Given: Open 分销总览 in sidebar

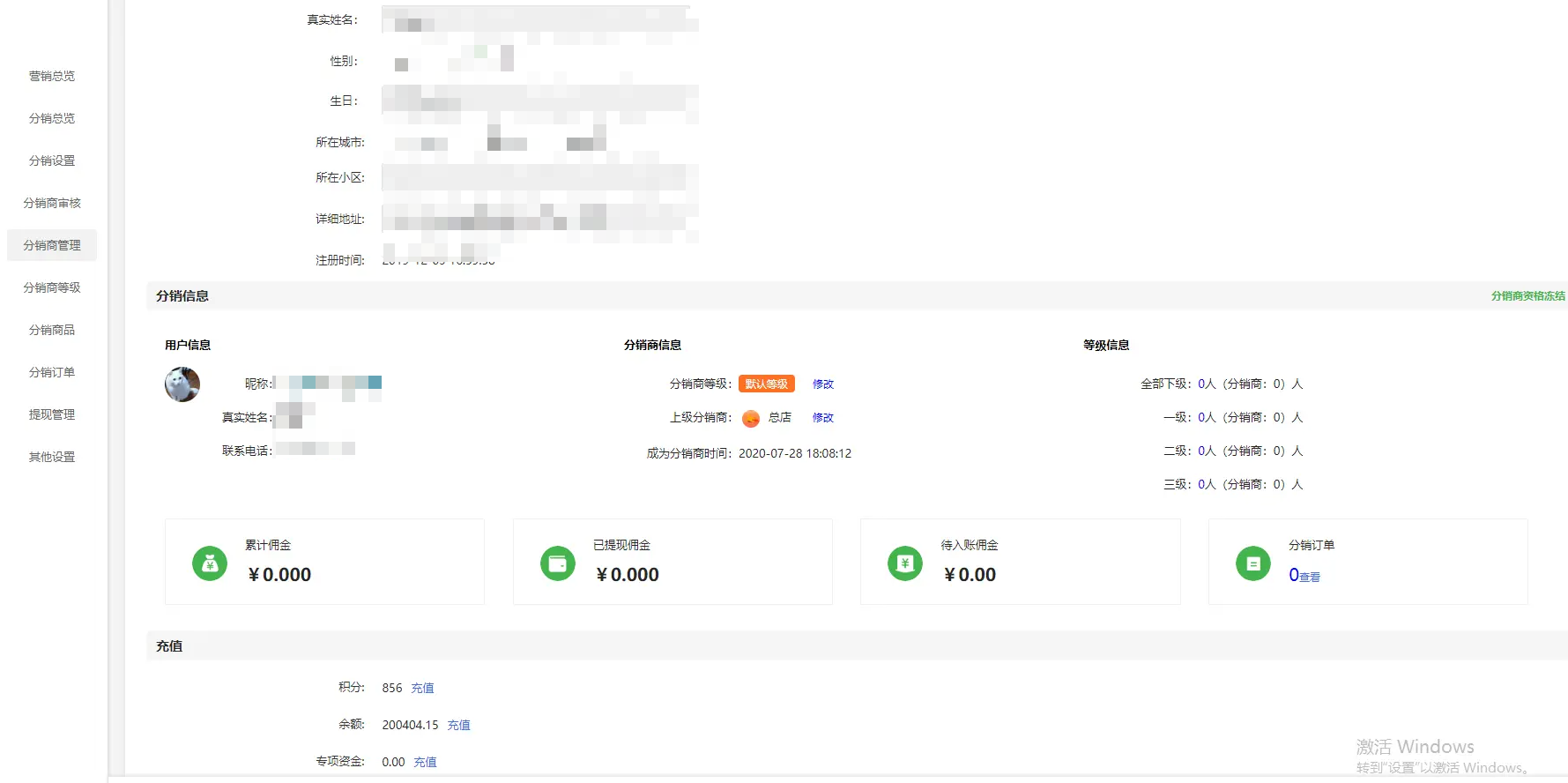Looking at the screenshot, I should (x=52, y=118).
